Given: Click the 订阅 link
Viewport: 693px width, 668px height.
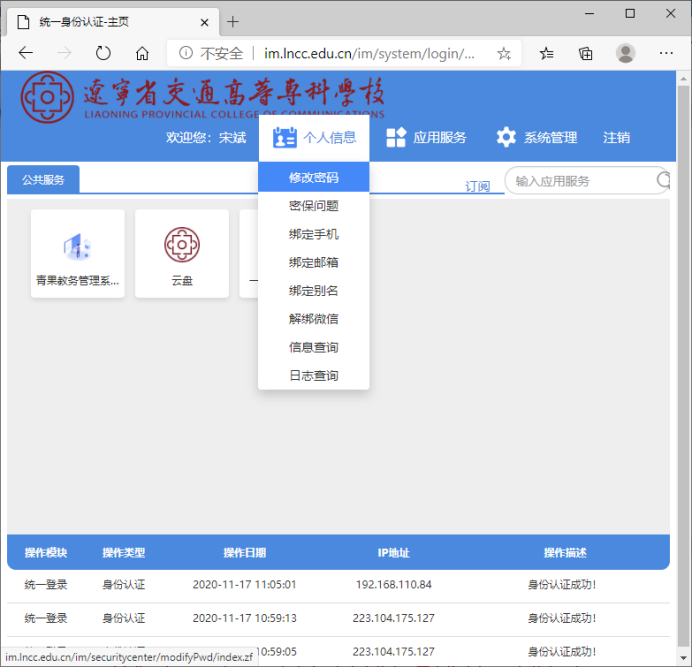Looking at the screenshot, I should [x=477, y=186].
